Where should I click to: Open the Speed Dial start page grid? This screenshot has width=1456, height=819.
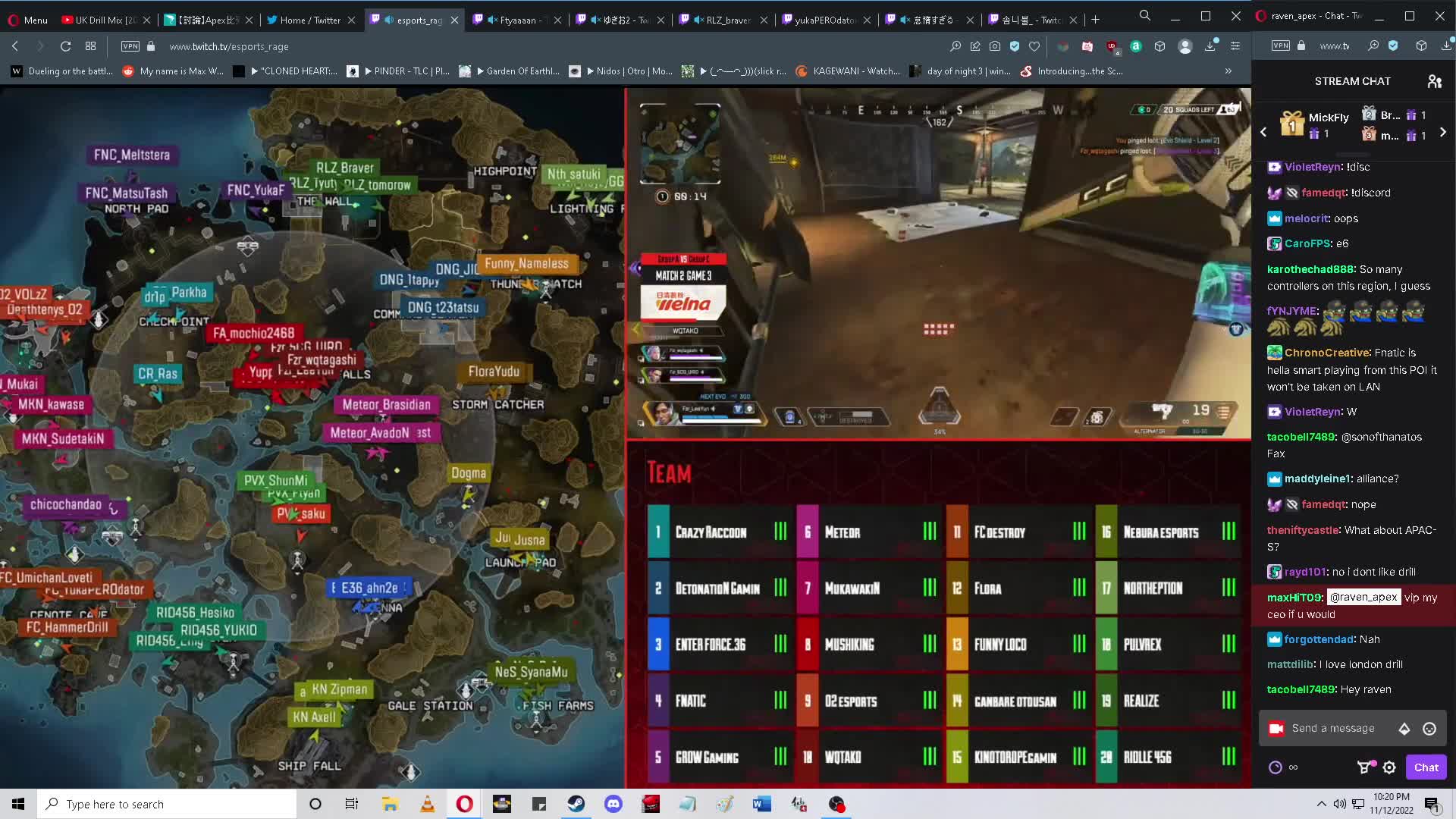pos(90,46)
